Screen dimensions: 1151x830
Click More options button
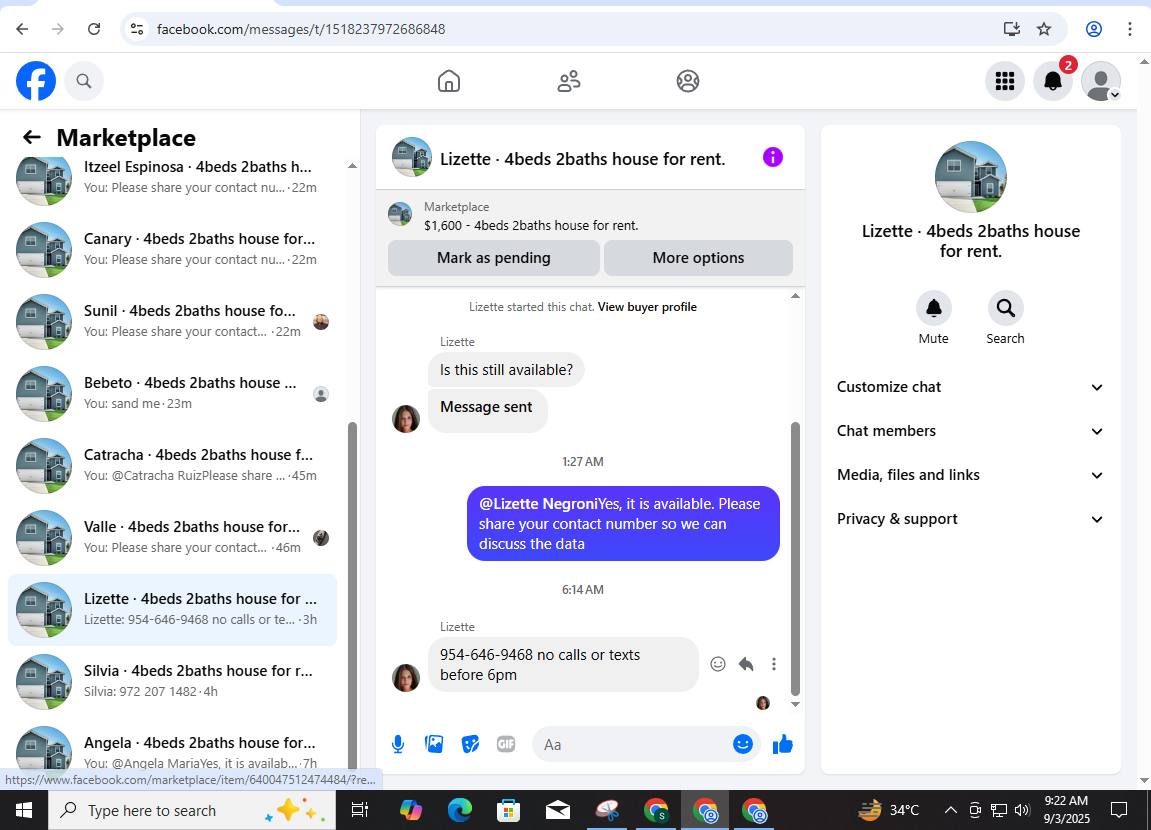click(x=698, y=258)
